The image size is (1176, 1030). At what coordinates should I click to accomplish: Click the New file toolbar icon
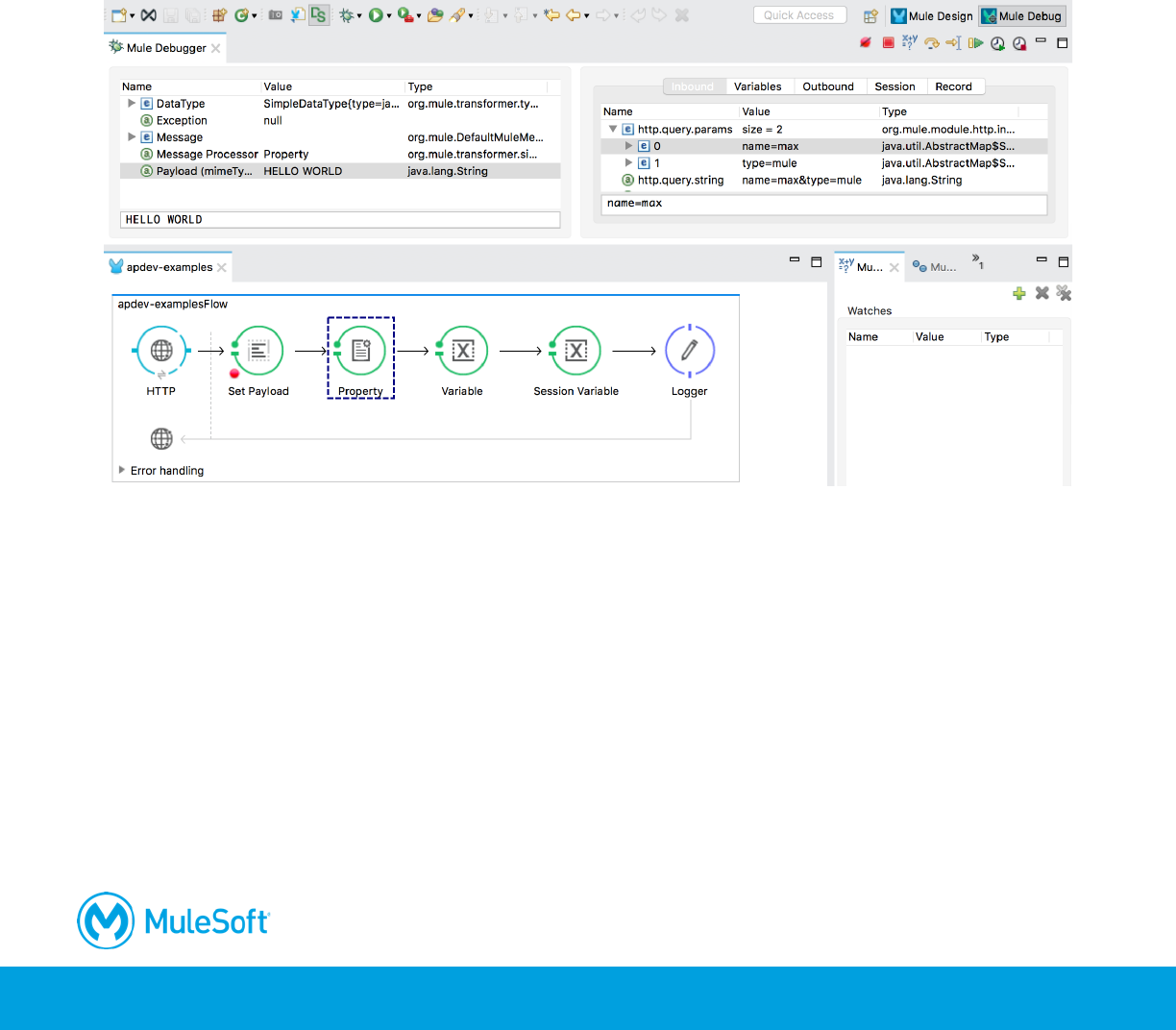click(118, 15)
